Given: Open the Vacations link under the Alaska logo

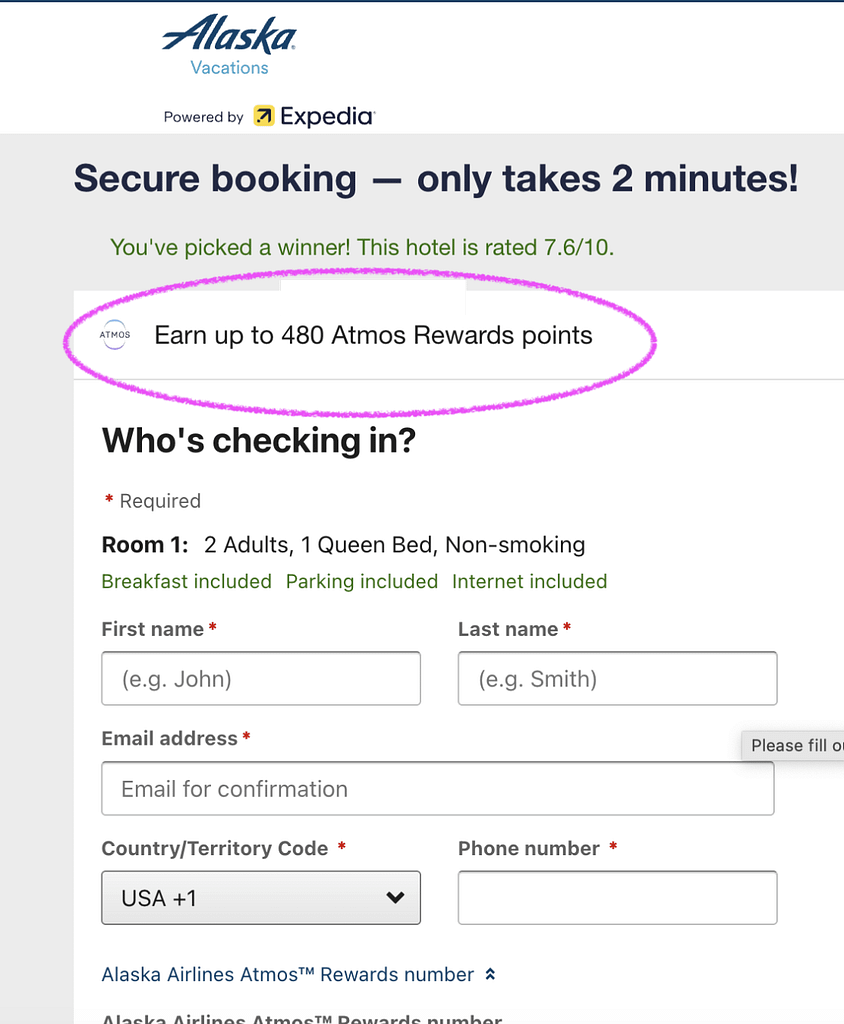Looking at the screenshot, I should [229, 67].
